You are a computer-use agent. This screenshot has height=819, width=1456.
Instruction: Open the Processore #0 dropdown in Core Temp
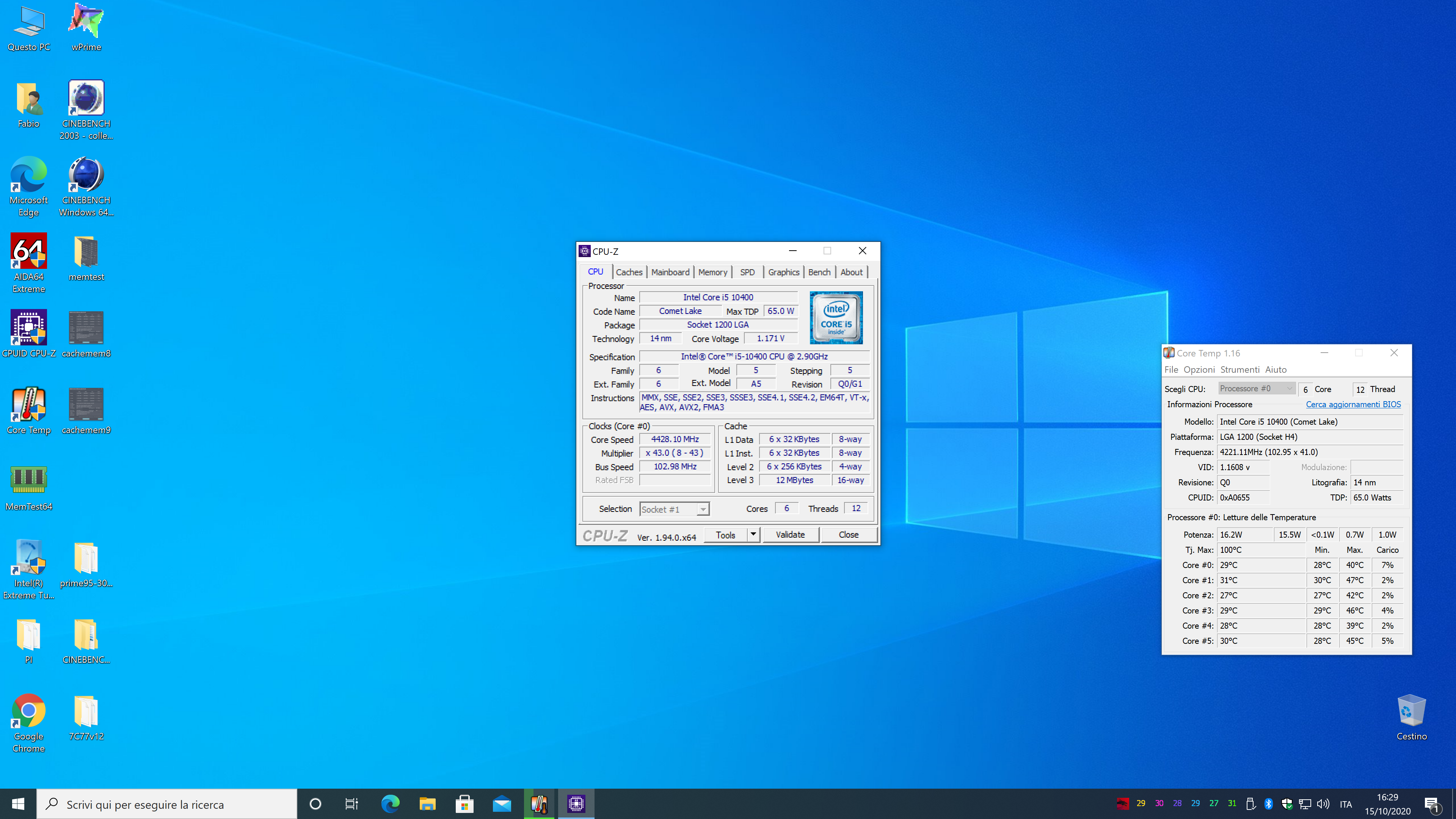[x=1257, y=388]
